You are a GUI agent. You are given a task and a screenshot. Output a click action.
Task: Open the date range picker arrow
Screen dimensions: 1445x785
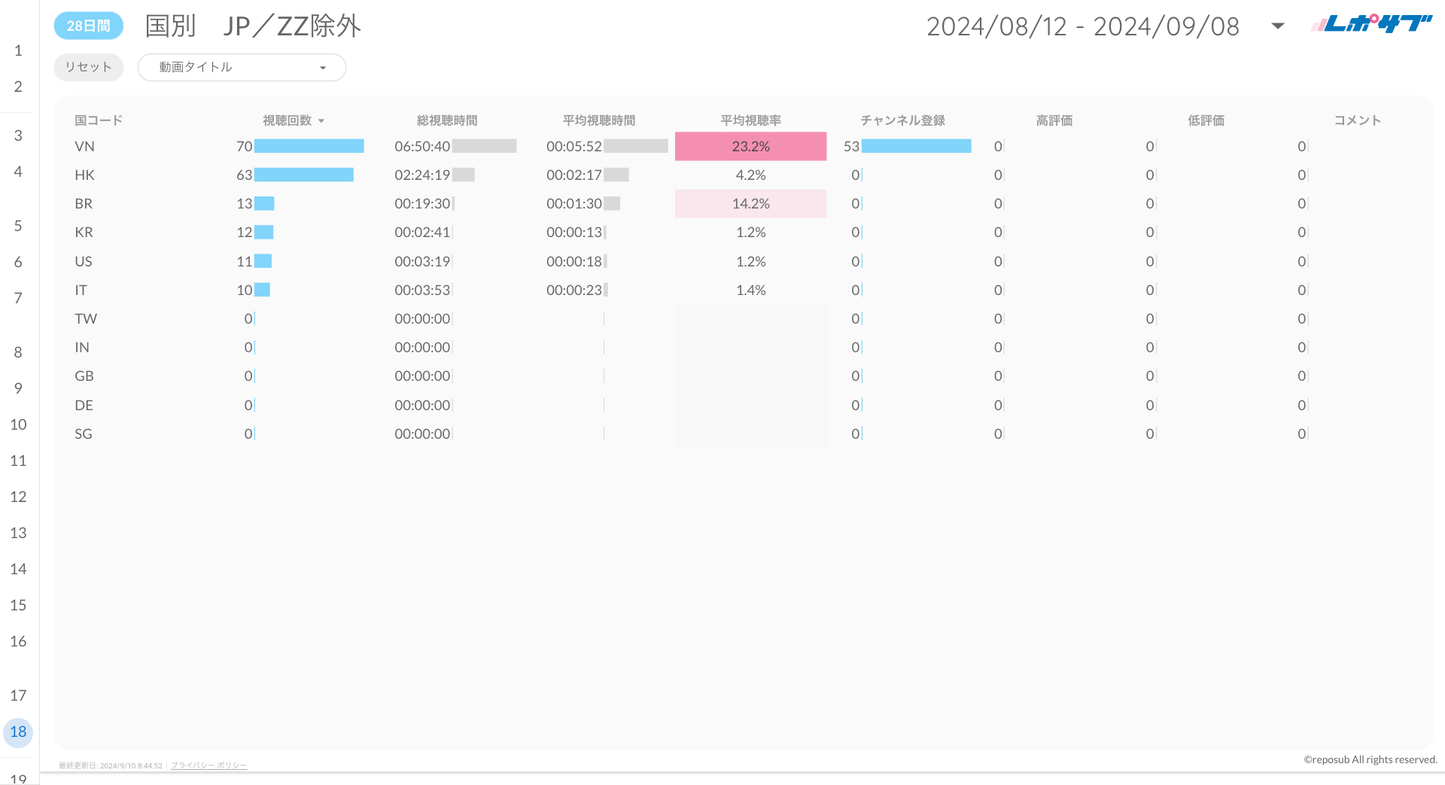point(1277,26)
